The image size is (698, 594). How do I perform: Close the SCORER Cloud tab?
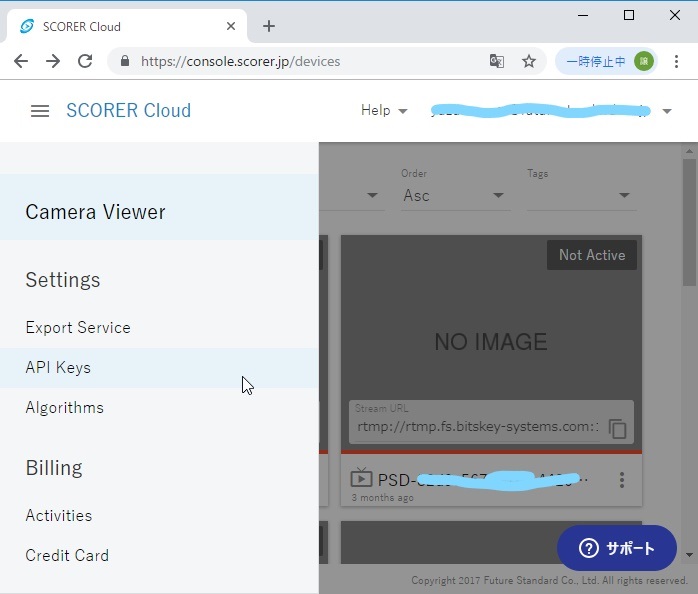coord(231,26)
